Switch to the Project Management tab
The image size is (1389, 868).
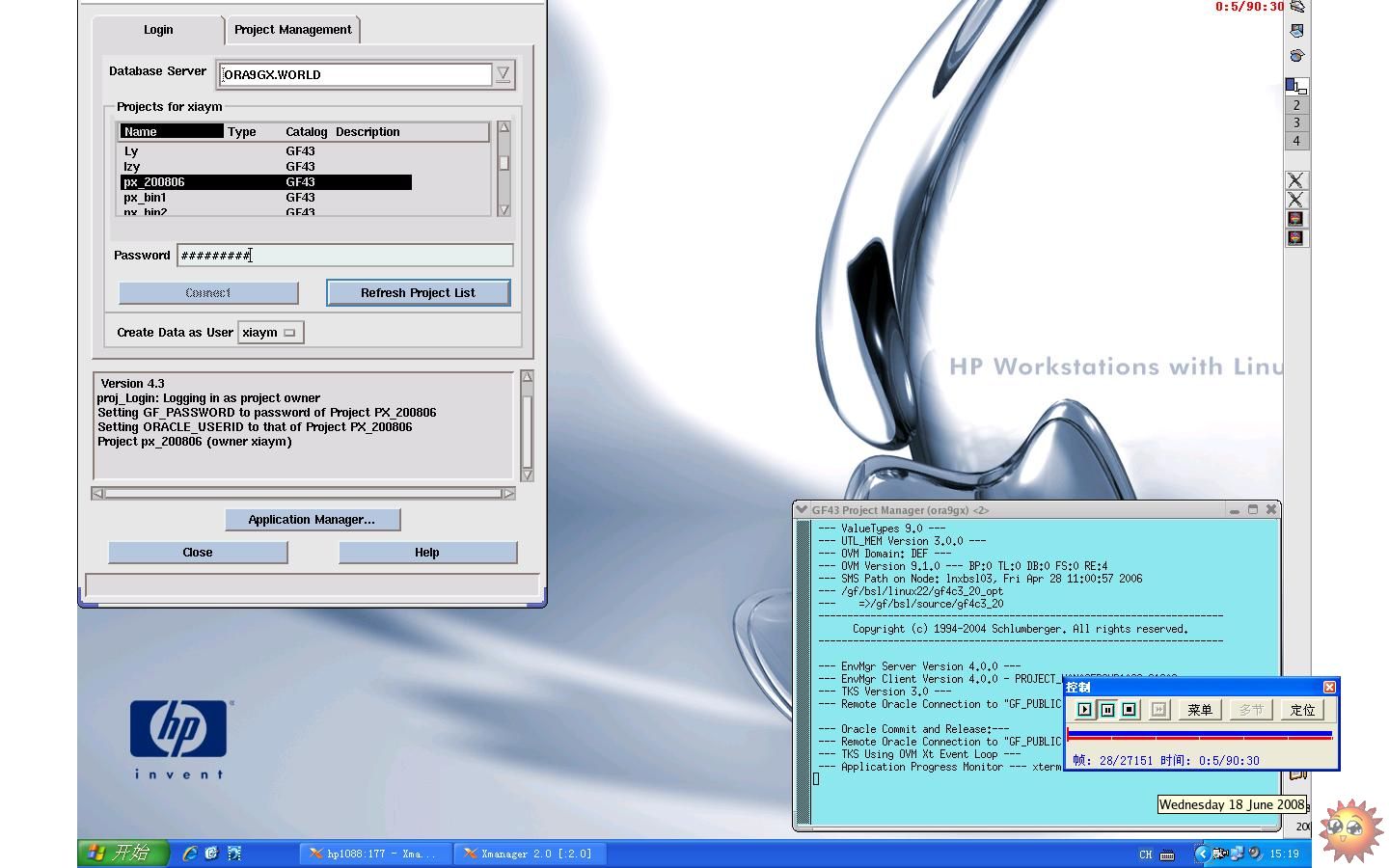[x=293, y=30]
